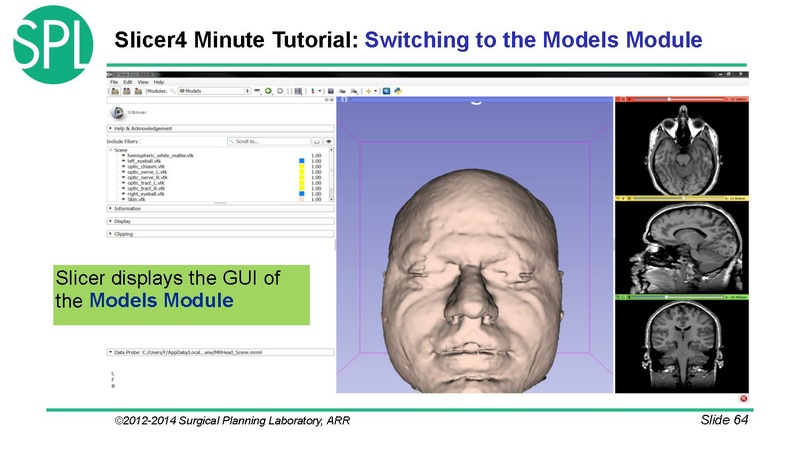Image resolution: width=800 pixels, height=450 pixels.
Task: Select optic_nerve_R.vtk in the scene tree
Action: pyautogui.click(x=147, y=178)
